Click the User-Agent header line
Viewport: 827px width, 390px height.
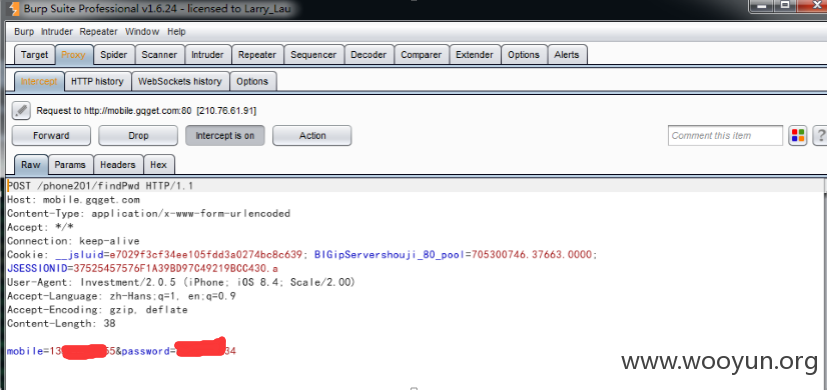click(181, 282)
